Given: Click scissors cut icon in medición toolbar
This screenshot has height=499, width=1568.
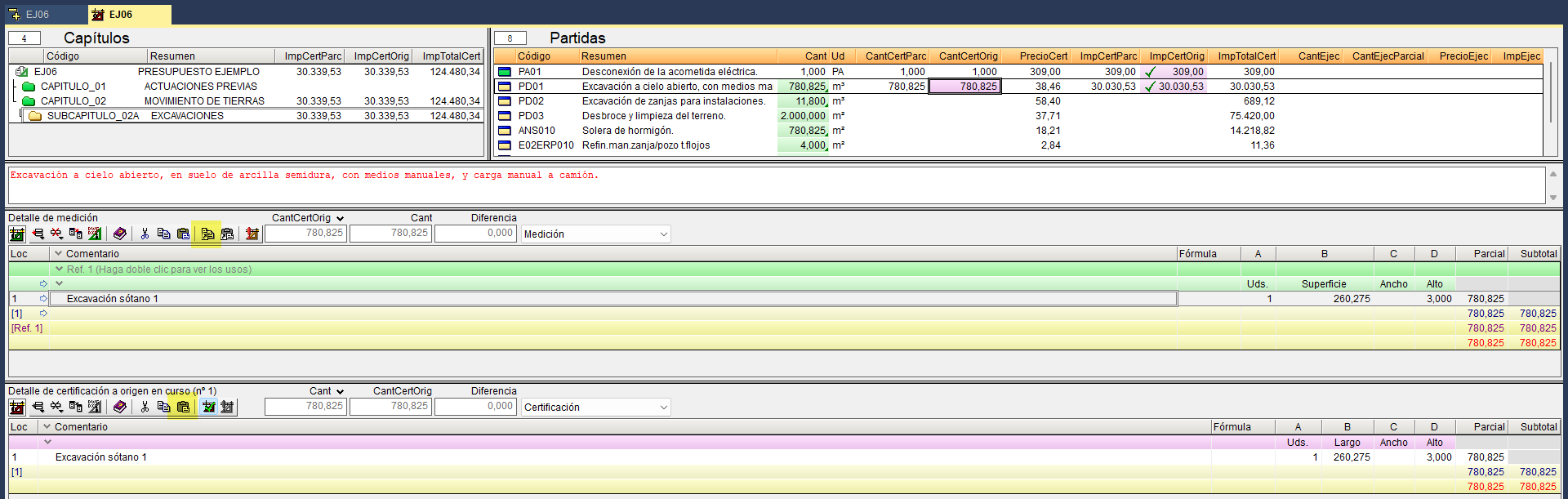Looking at the screenshot, I should [145, 234].
